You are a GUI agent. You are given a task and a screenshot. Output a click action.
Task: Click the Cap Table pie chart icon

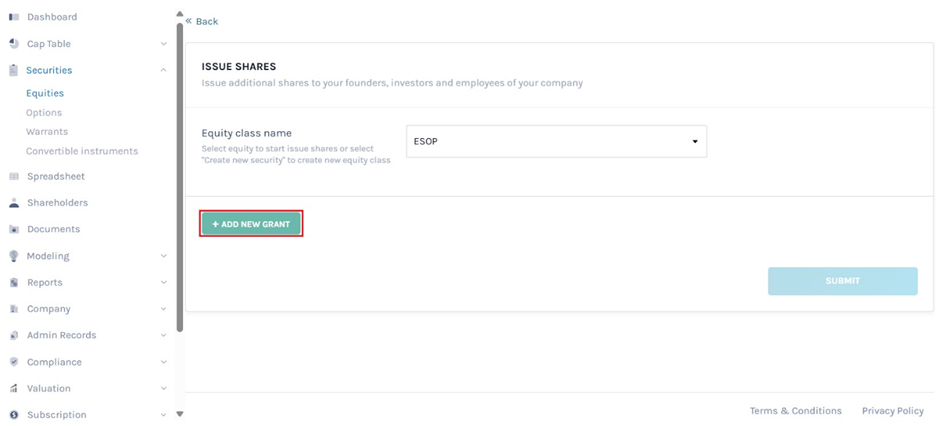coord(14,44)
